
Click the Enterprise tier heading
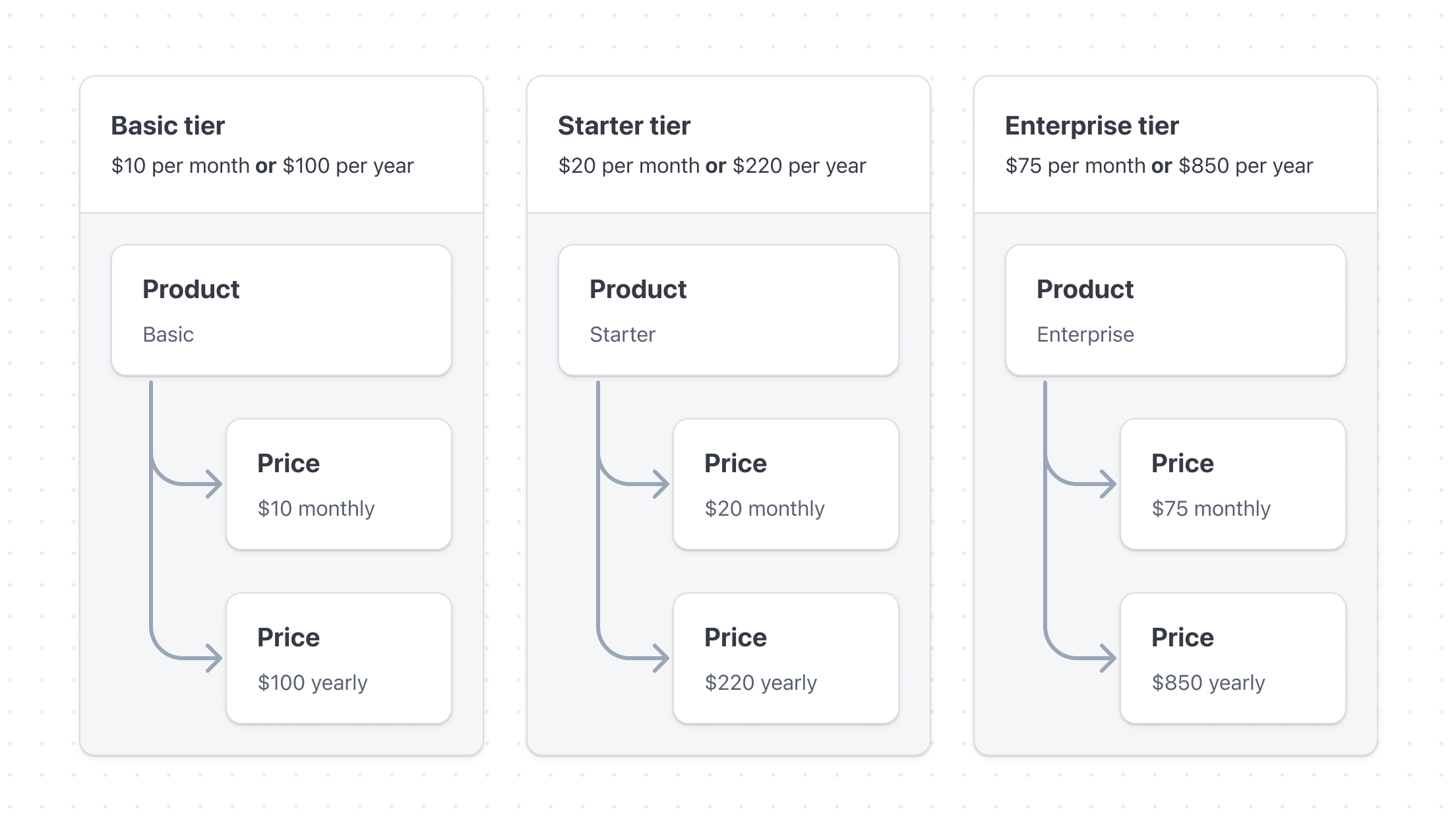point(1091,125)
